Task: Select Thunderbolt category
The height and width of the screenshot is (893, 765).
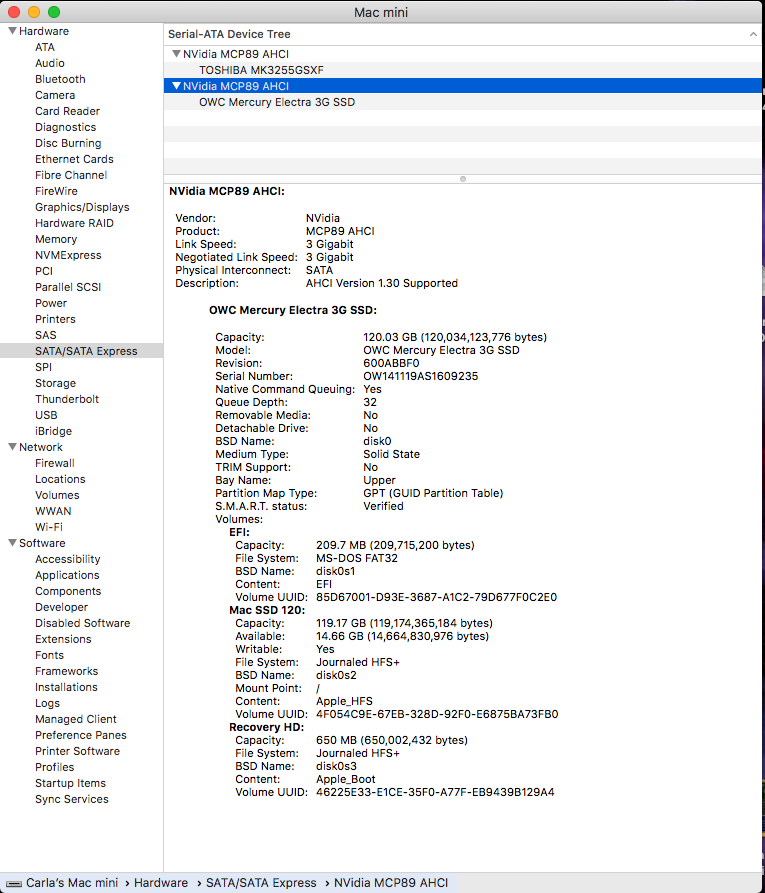Action: (x=67, y=399)
